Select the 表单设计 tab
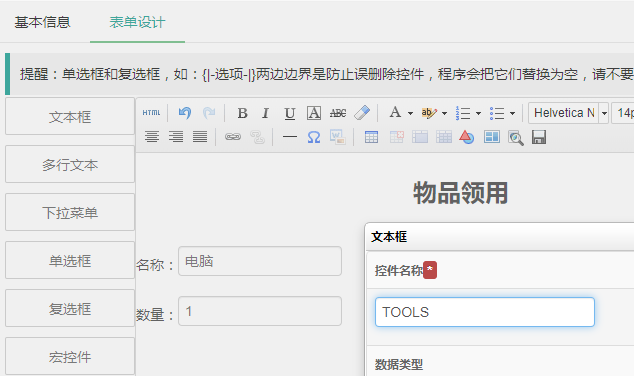The width and height of the screenshot is (634, 376). [x=137, y=22]
